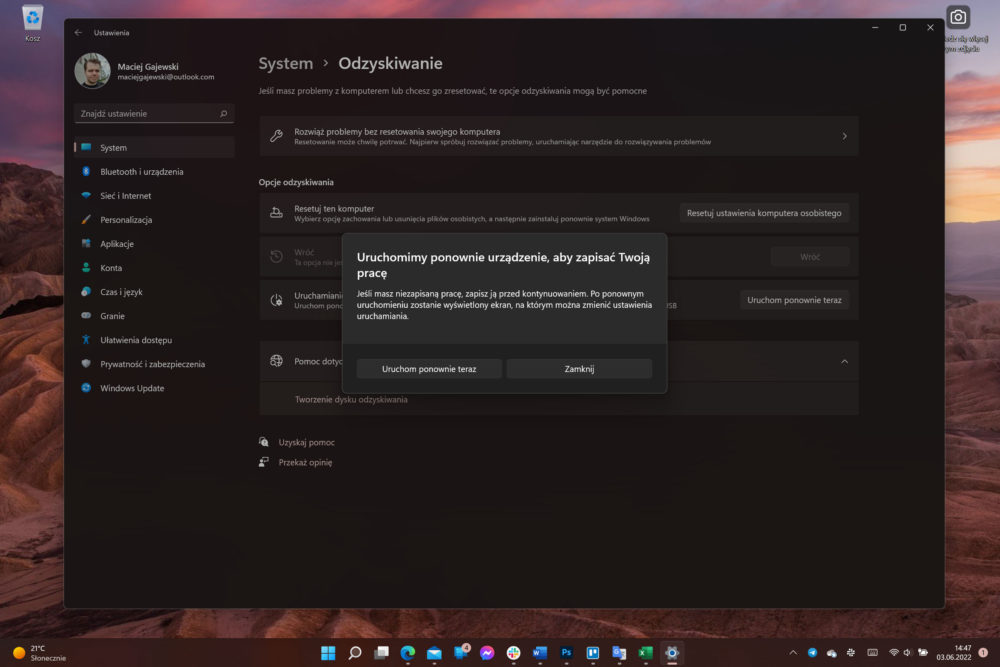Confirm with Uruchom ponownie teraz in dialog

coord(429,369)
